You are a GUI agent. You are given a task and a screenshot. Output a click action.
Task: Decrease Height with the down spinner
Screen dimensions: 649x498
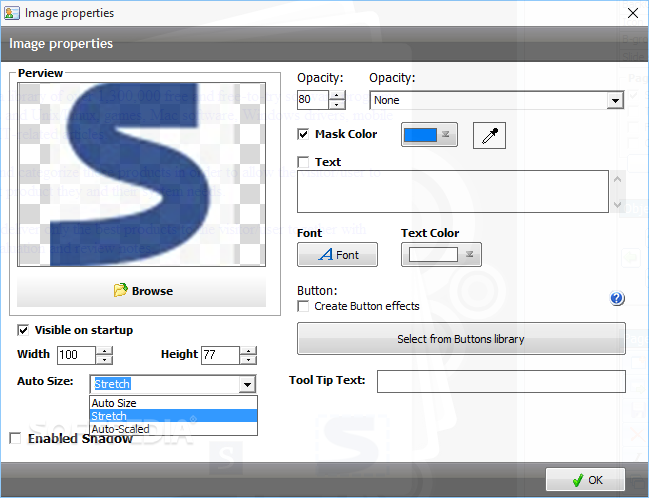[x=248, y=360]
